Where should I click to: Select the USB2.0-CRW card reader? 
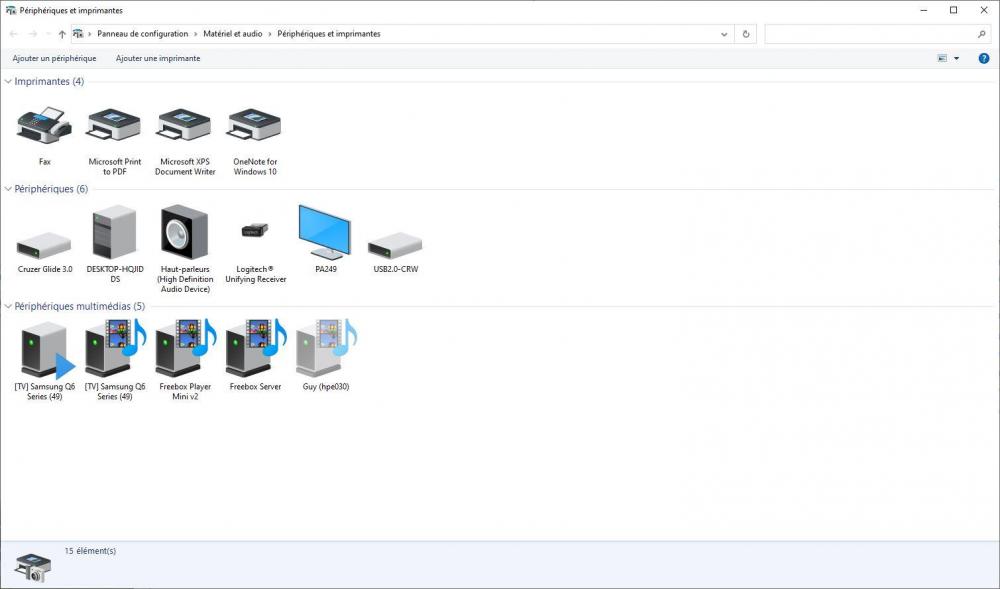395,245
